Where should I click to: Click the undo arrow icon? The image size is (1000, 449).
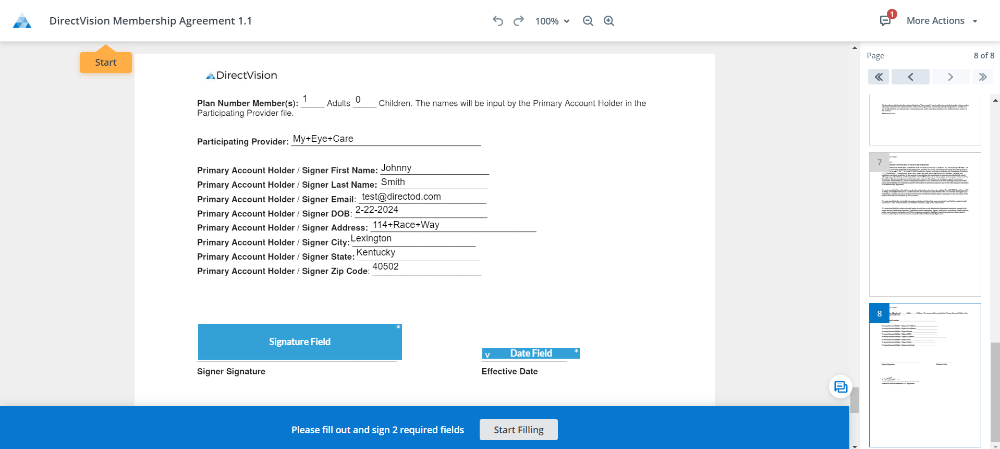(498, 21)
